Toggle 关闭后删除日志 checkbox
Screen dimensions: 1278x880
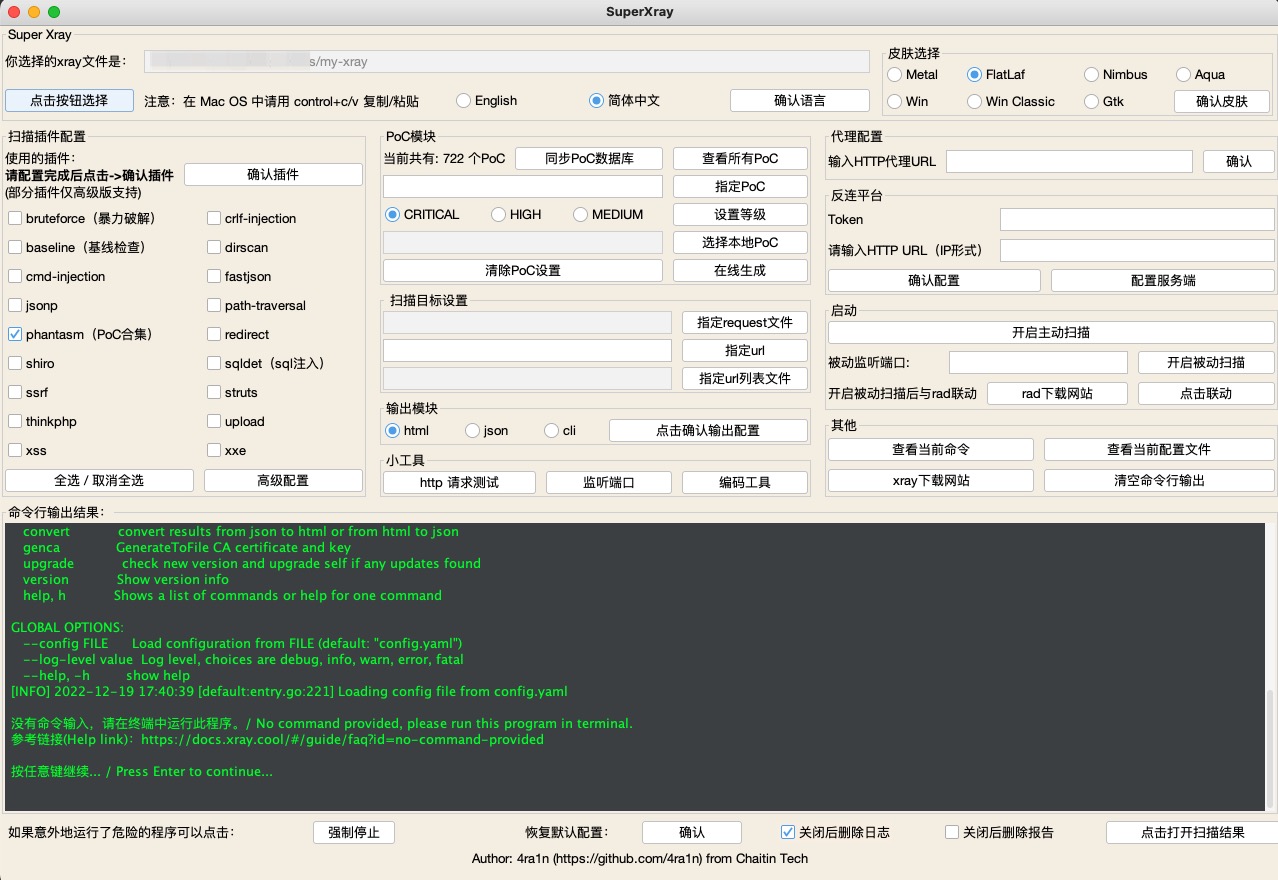pyautogui.click(x=788, y=832)
